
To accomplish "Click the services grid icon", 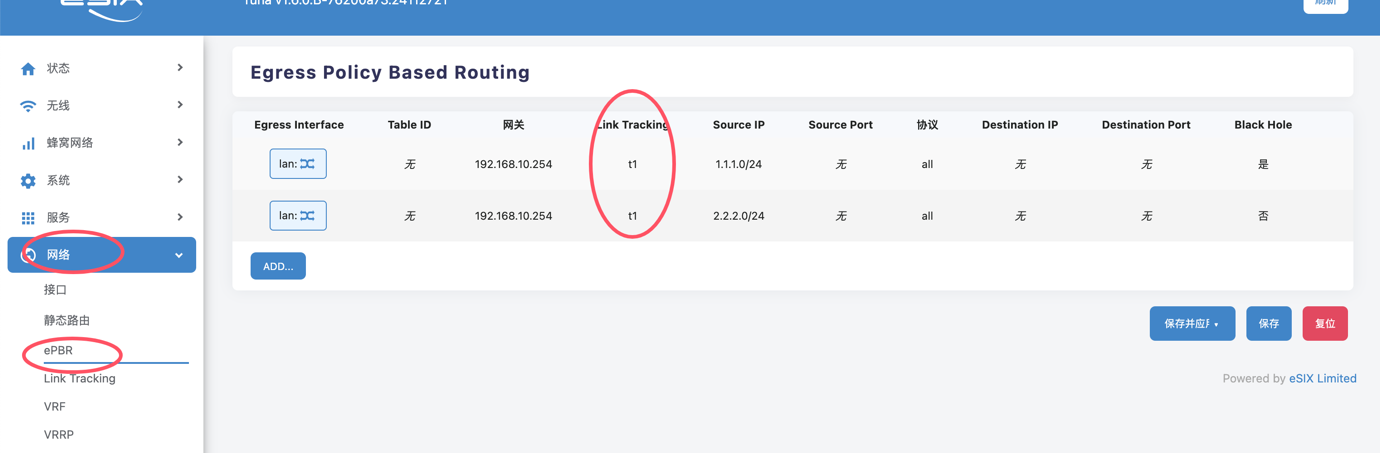I will pyautogui.click(x=28, y=218).
